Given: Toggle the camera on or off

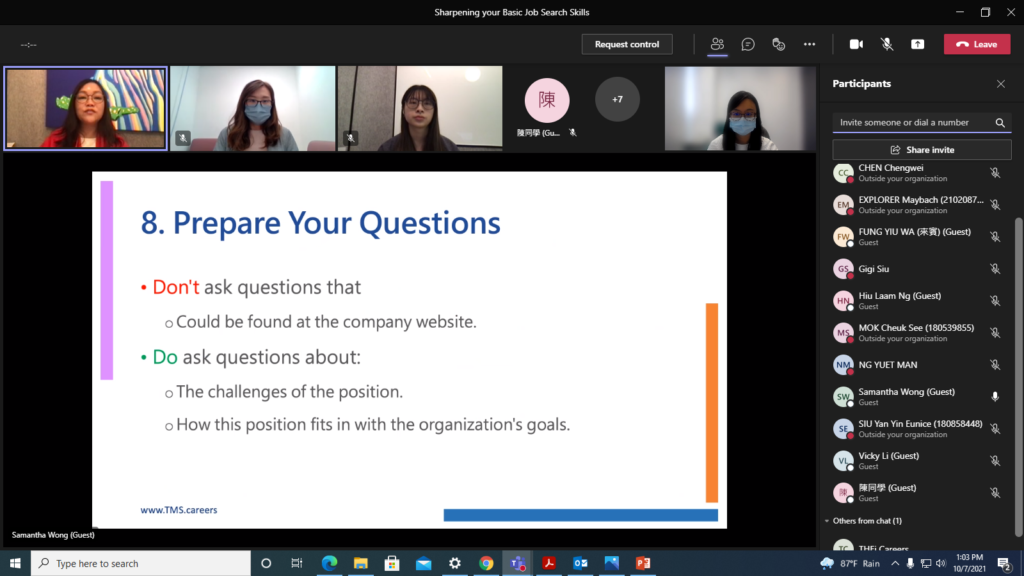Looking at the screenshot, I should coord(856,44).
